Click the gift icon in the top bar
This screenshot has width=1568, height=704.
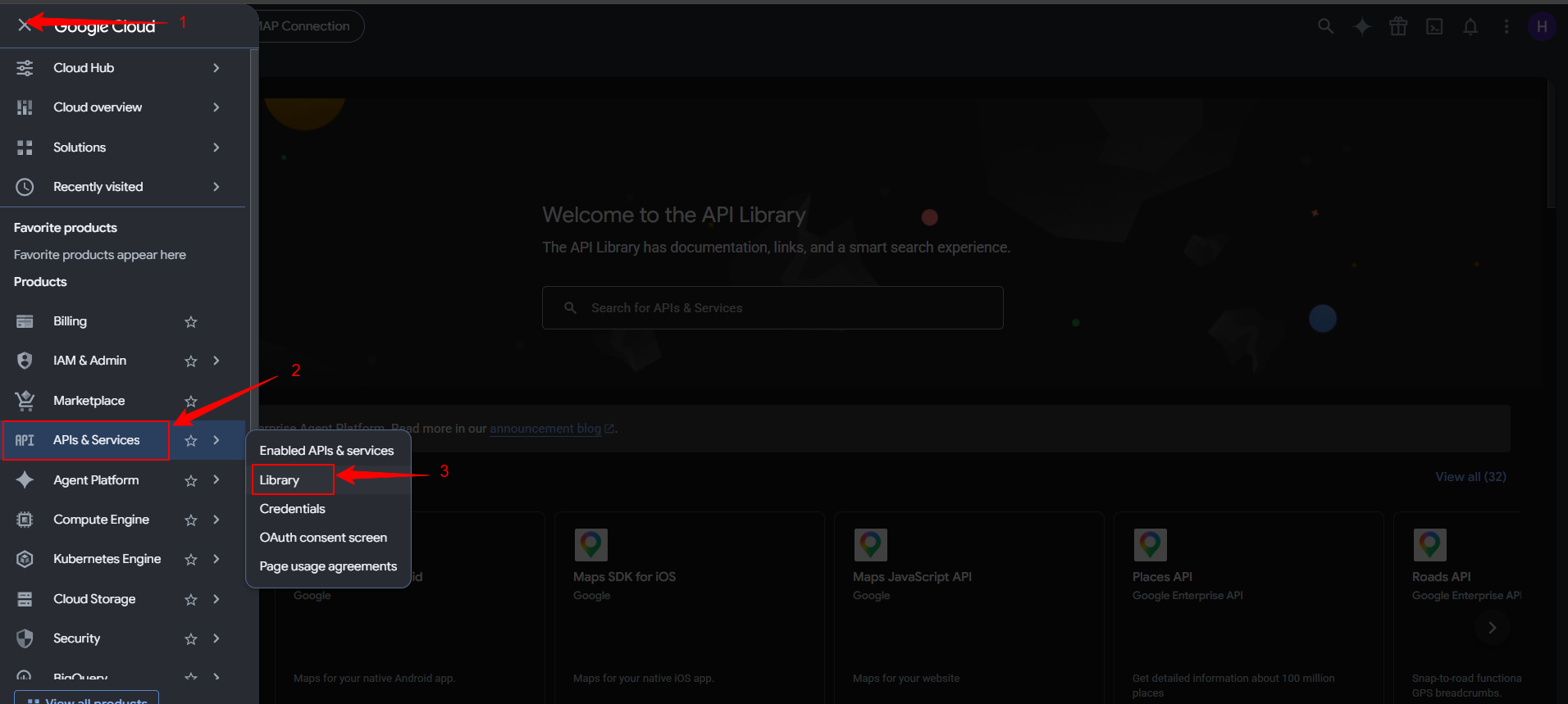1398,26
